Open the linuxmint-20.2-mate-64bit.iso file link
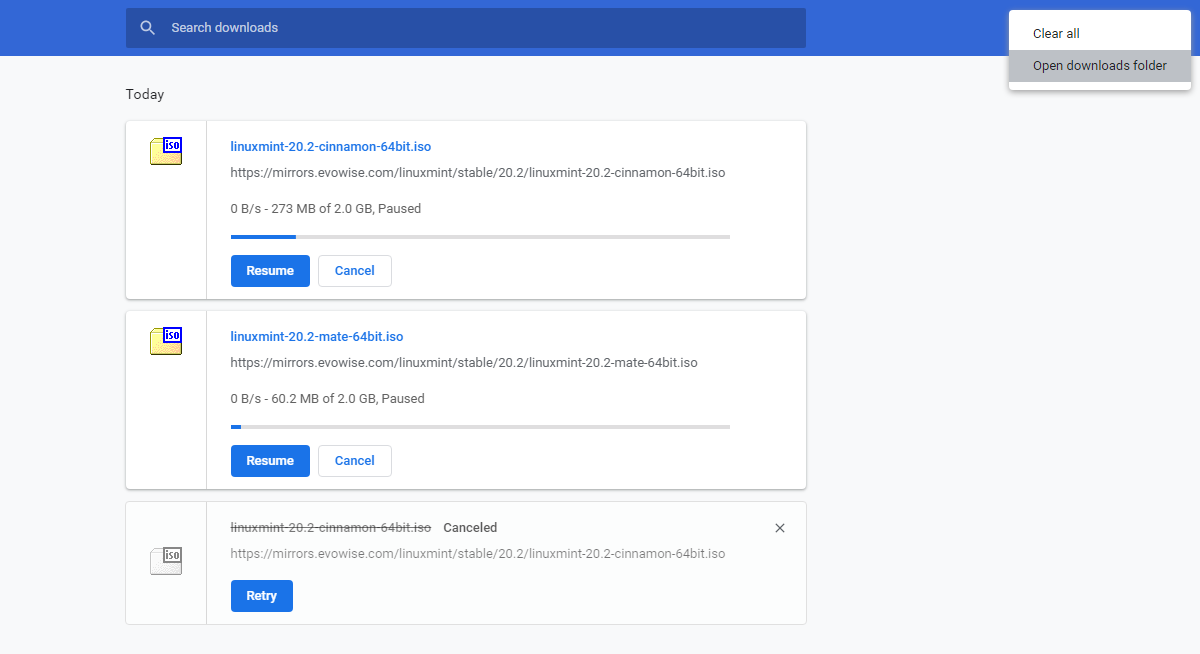1200x654 pixels. coord(316,337)
